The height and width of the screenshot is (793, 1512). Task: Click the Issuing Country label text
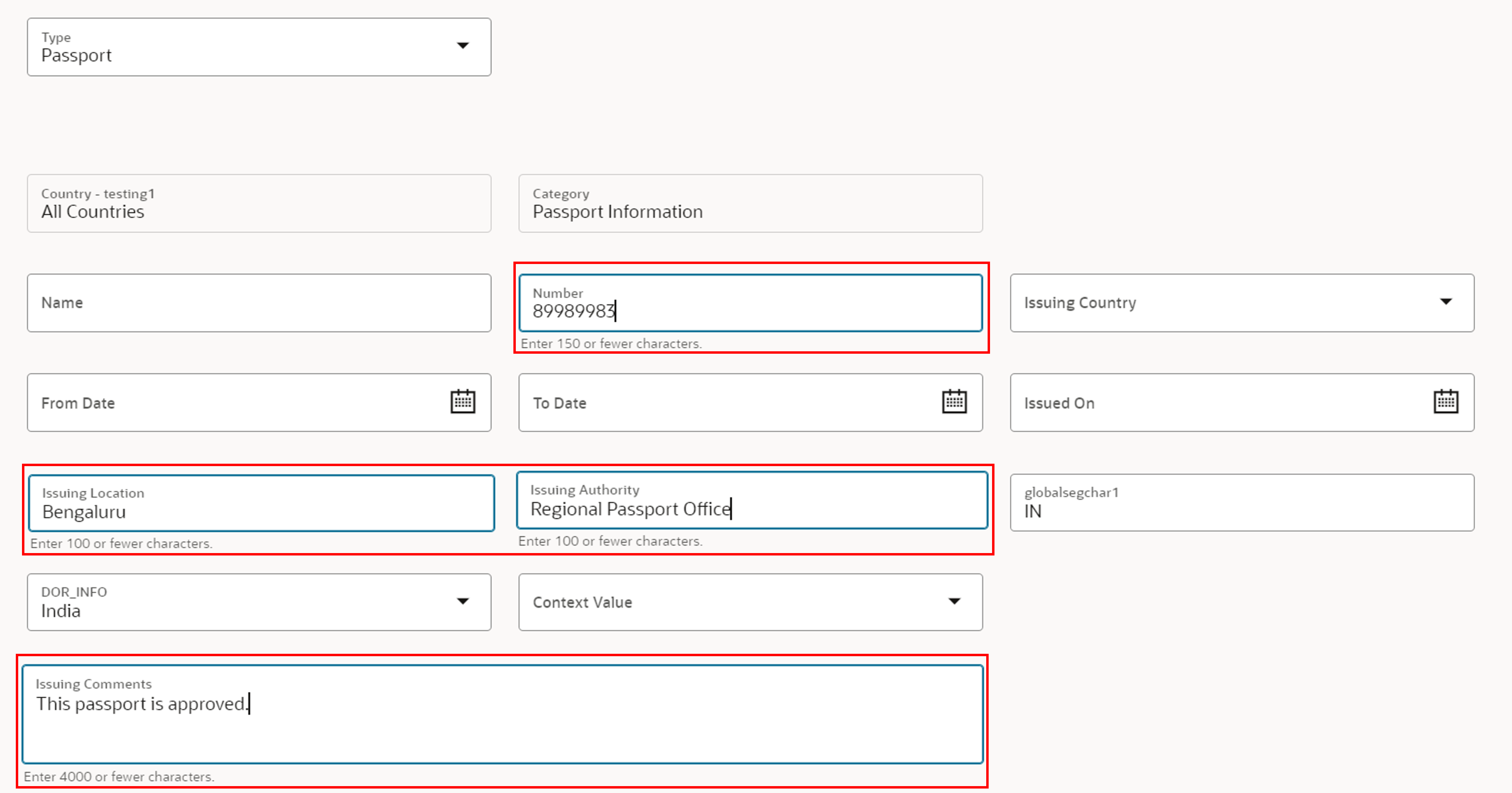point(1079,303)
